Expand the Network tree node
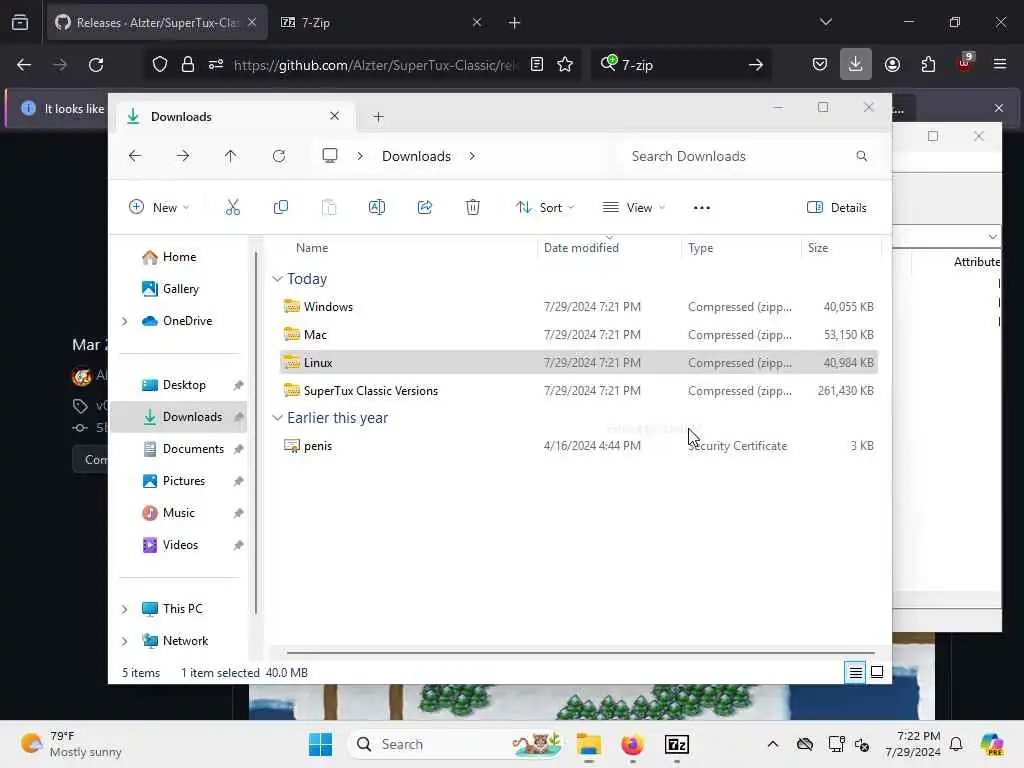This screenshot has width=1024, height=768. coord(125,641)
